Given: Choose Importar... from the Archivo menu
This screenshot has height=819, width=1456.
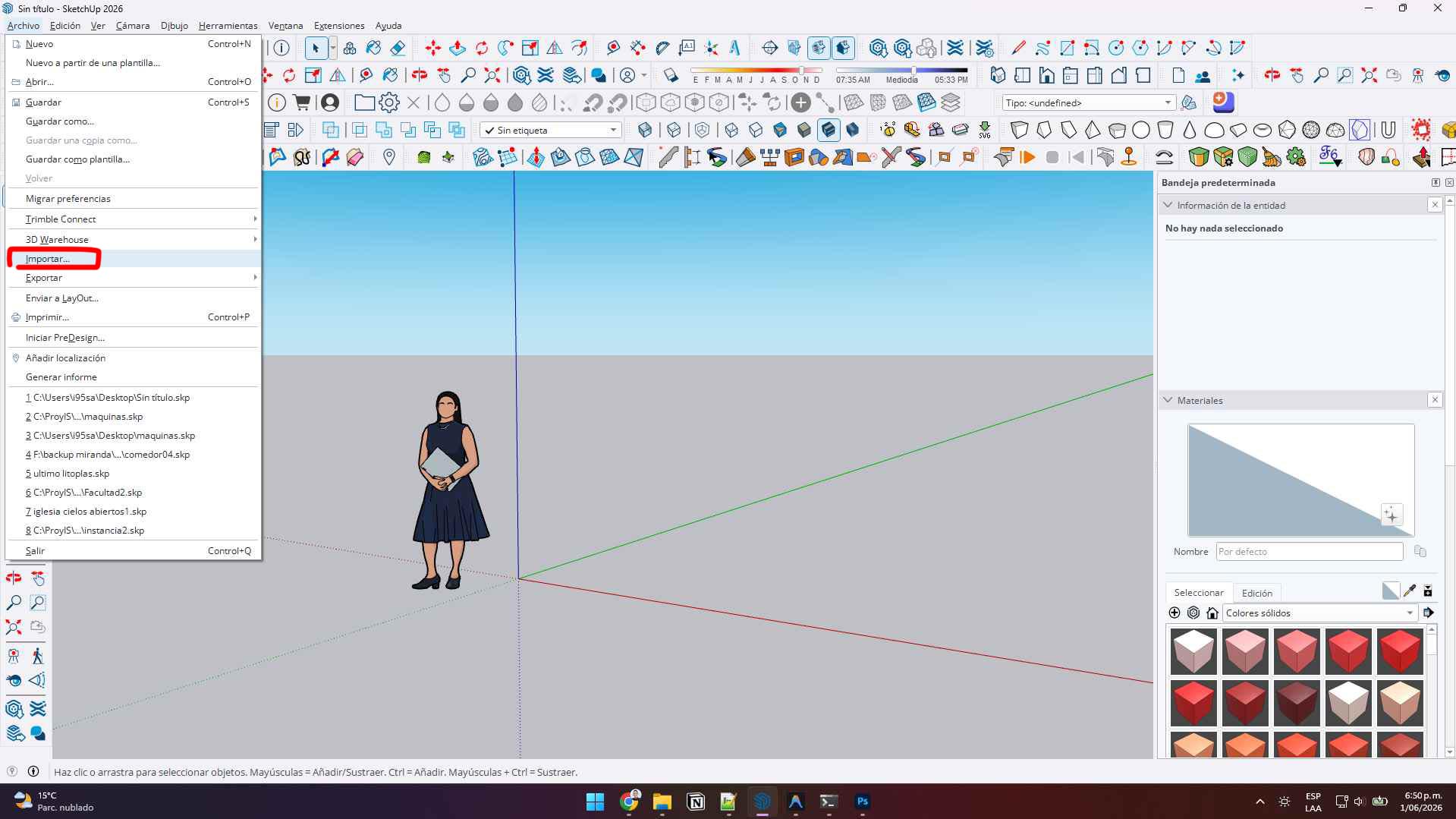Looking at the screenshot, I should [x=134, y=259].
